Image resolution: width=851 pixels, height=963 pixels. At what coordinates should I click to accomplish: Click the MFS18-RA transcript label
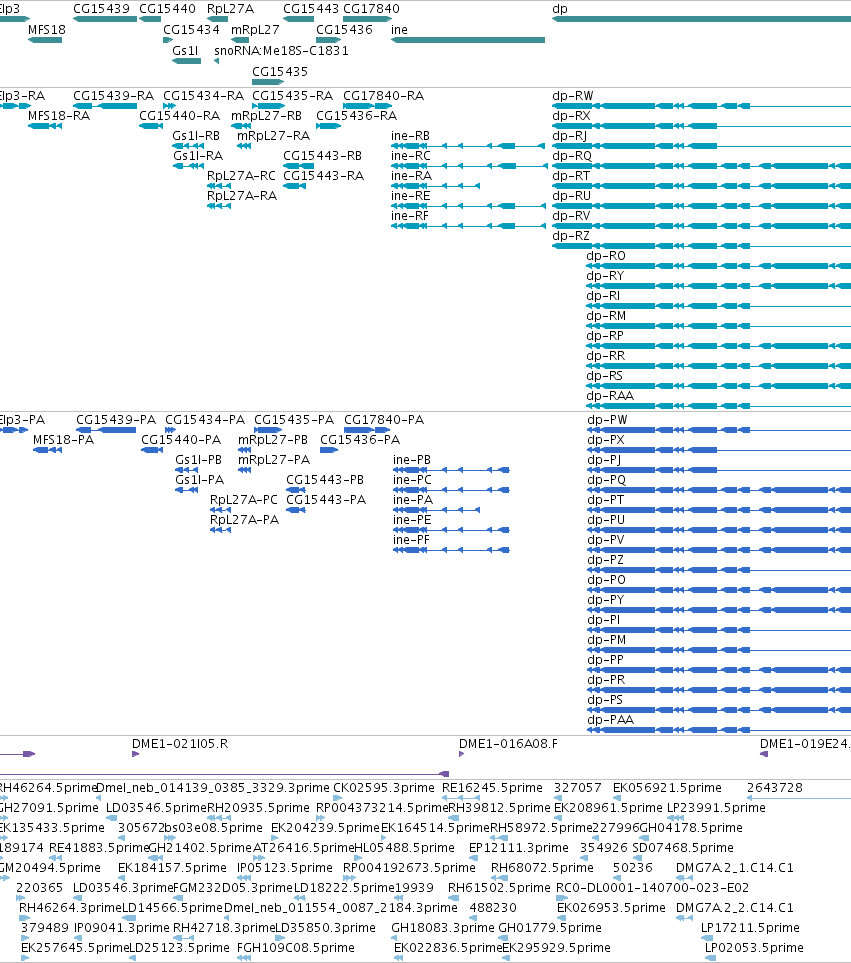[59, 115]
